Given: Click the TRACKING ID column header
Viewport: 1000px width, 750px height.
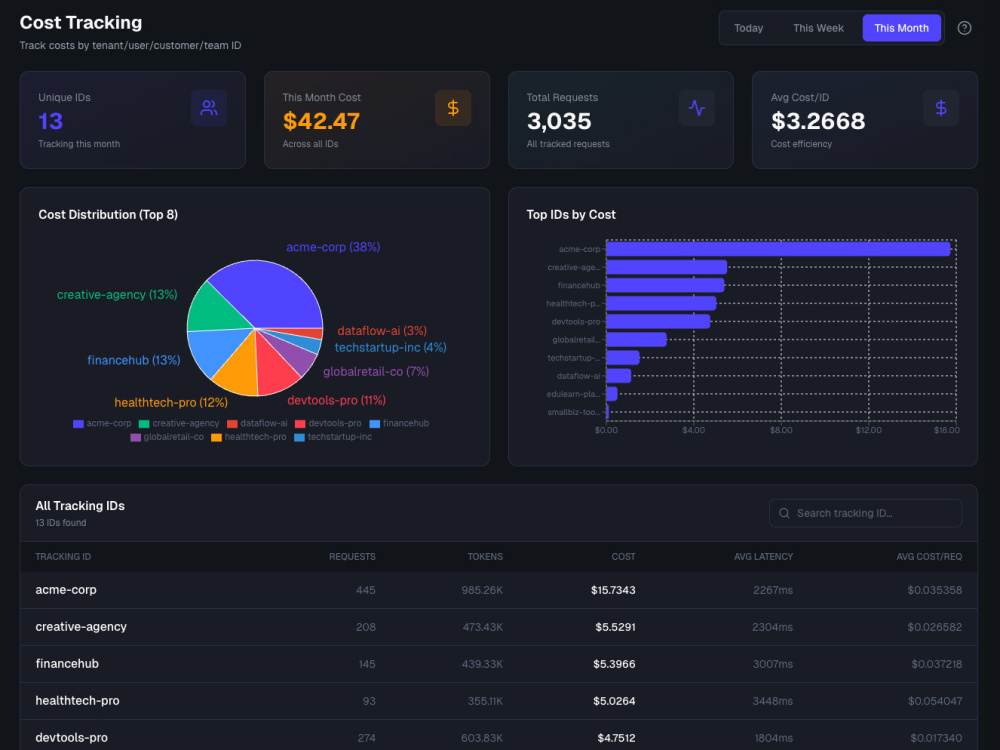Looking at the screenshot, I should [63, 557].
